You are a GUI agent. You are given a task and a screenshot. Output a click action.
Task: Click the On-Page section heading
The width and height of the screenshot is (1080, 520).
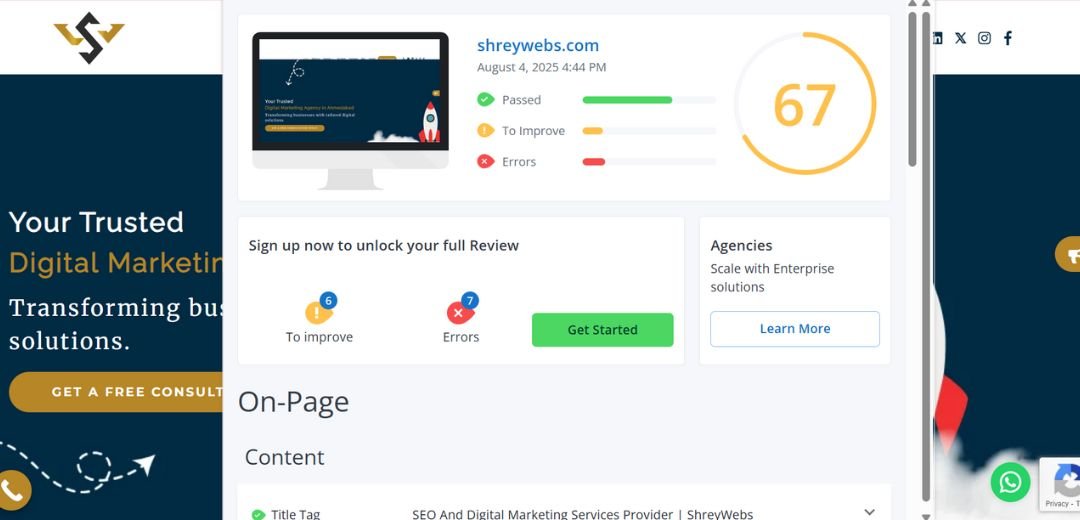(293, 402)
